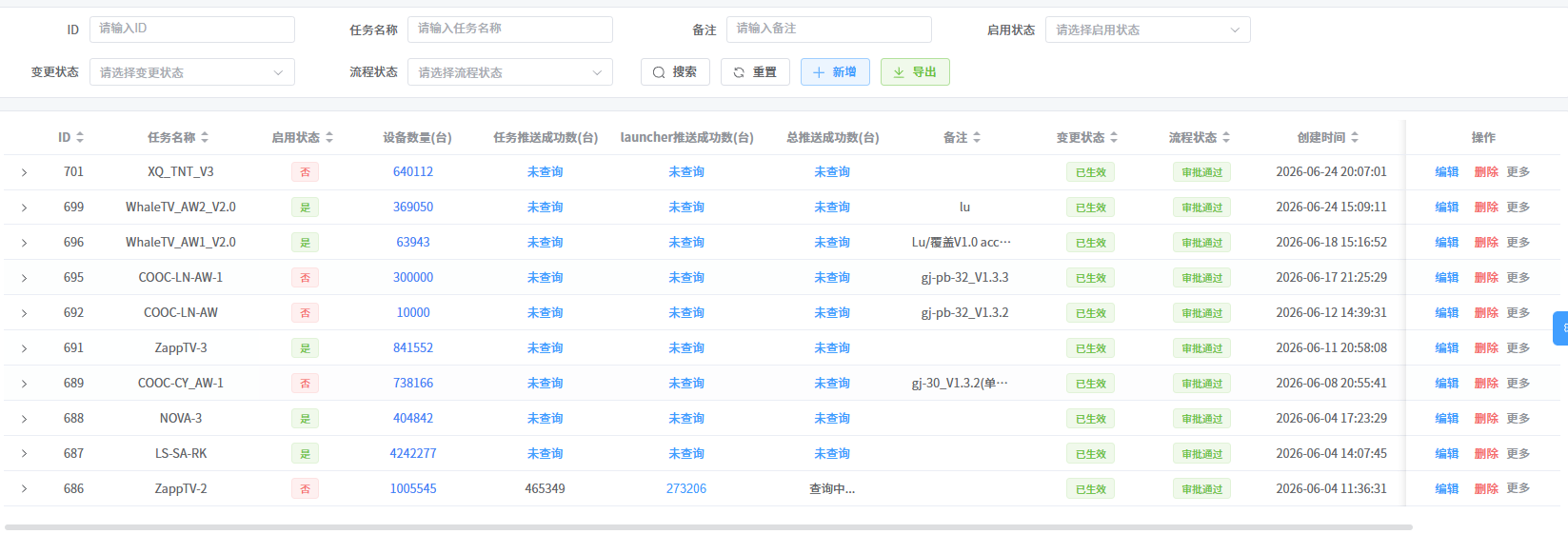Click the sort icon on ID column

click(x=80, y=138)
